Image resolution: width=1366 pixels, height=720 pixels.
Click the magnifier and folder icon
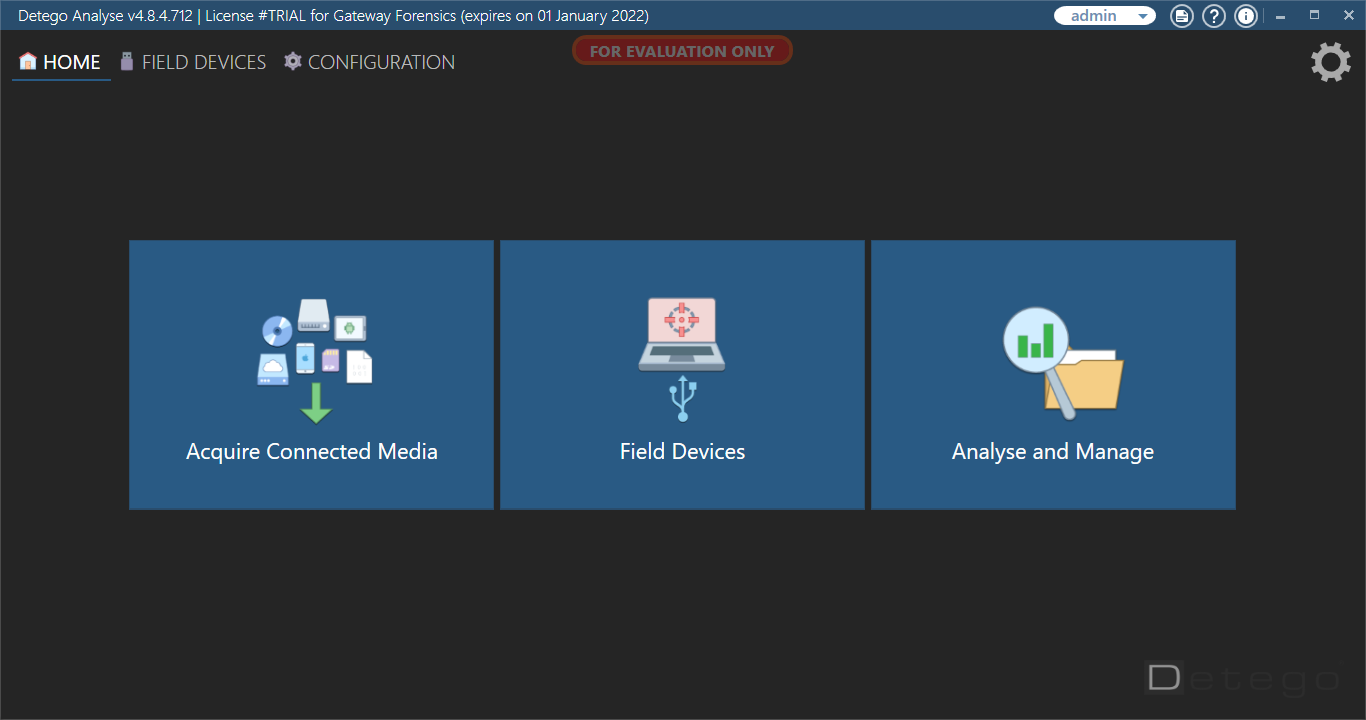click(1062, 364)
